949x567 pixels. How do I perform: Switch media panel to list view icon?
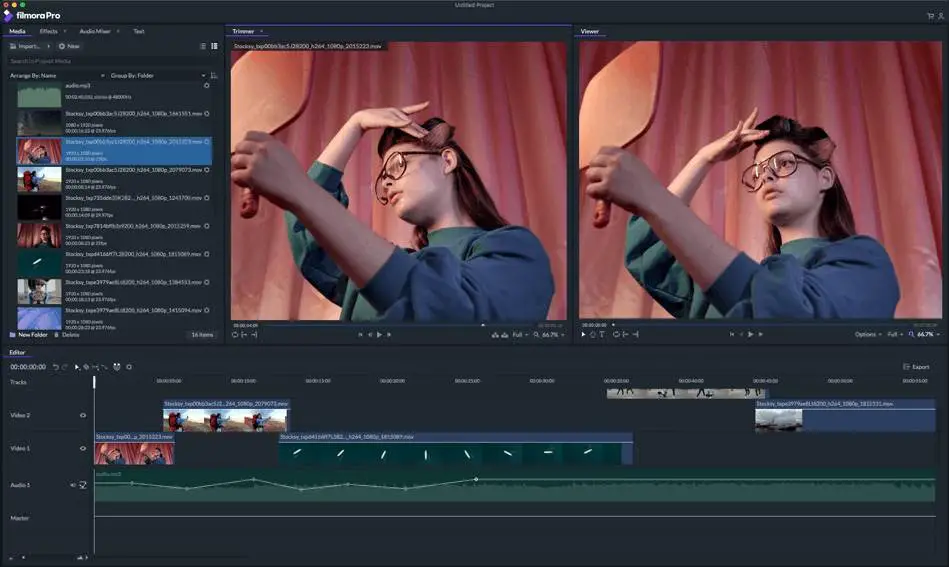(203, 46)
